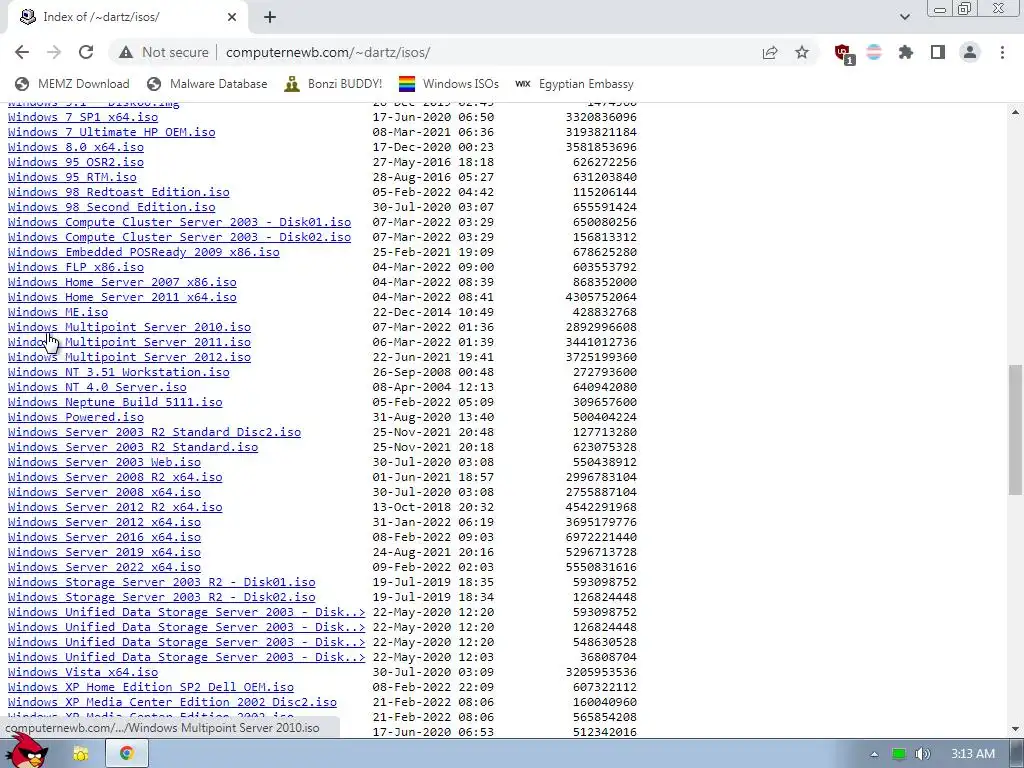The height and width of the screenshot is (768, 1024).
Task: Open the Not secure site info warning
Action: point(164,52)
